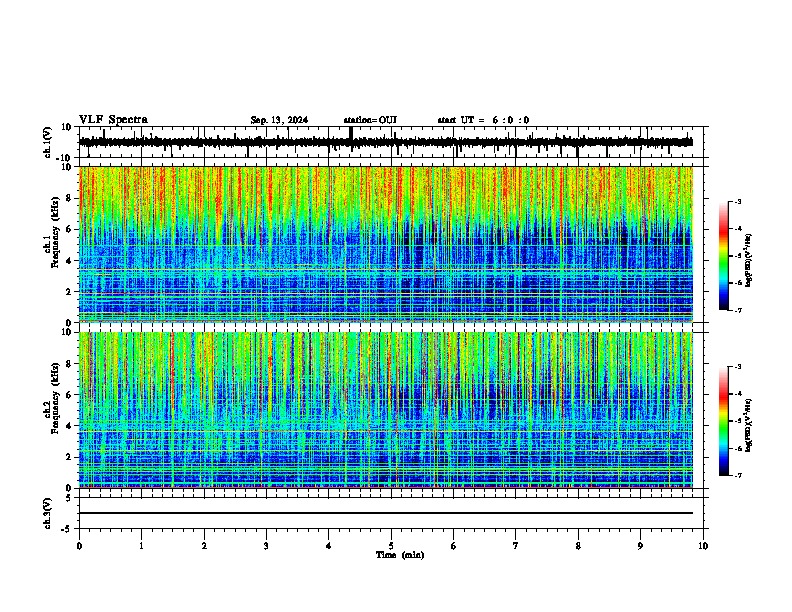This screenshot has width=792, height=612.
Task: Click the "Time (min)" axis label
Action: click(400, 555)
